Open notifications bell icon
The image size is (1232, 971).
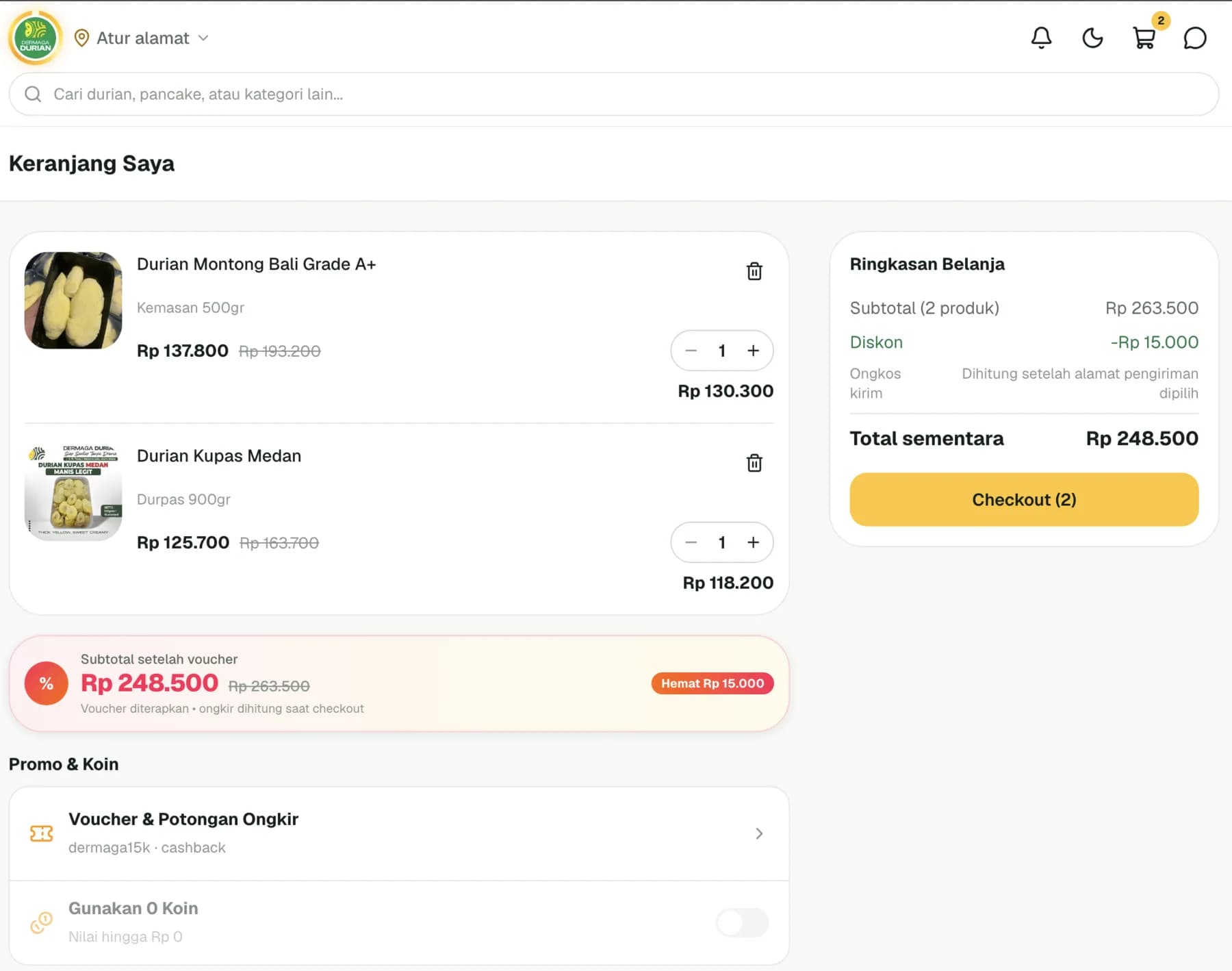click(x=1041, y=38)
